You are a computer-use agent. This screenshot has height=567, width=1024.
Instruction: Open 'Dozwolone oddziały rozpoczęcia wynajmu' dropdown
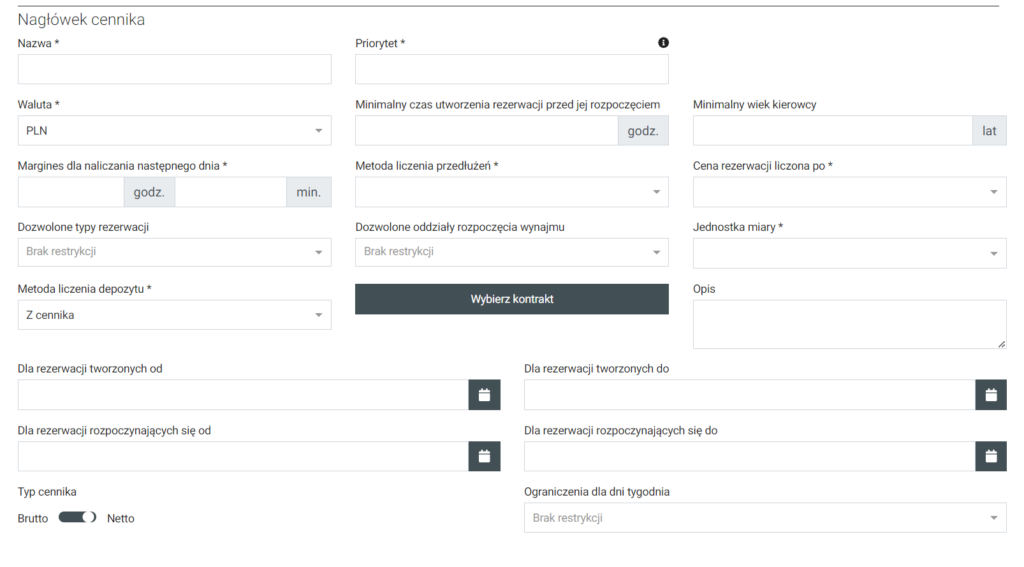511,252
